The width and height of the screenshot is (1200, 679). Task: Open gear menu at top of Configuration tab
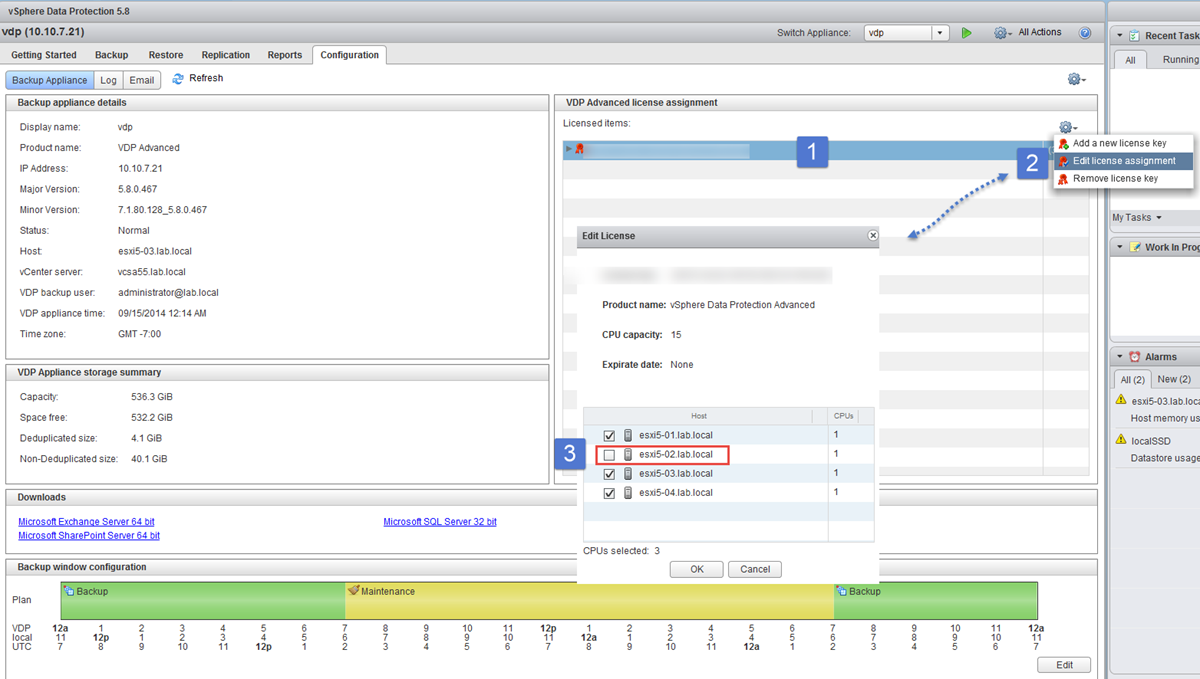pyautogui.click(x=1076, y=79)
